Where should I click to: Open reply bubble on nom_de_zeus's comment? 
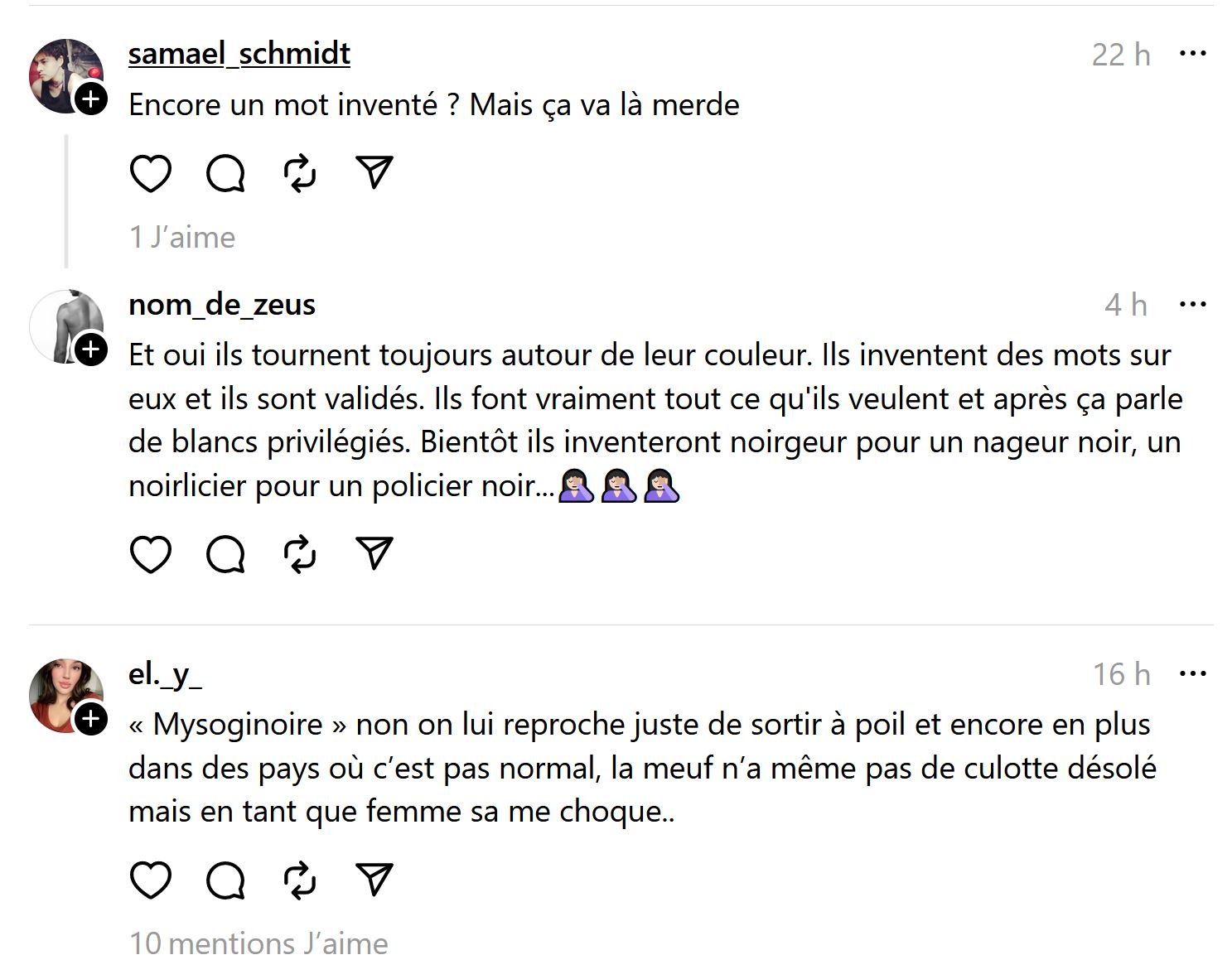[225, 554]
